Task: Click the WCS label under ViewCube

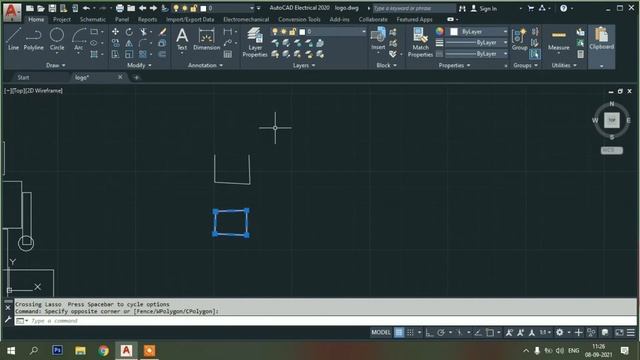Action: point(611,150)
